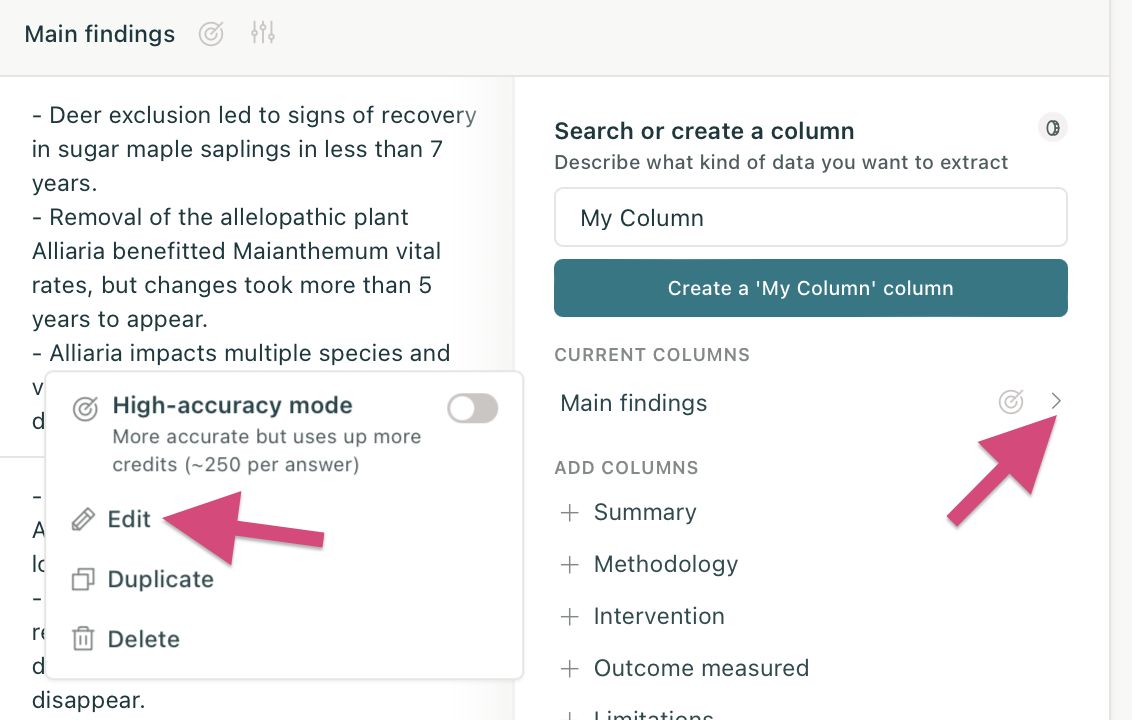Image resolution: width=1132 pixels, height=720 pixels.
Task: Click the credits half-circle icon near Search header
Action: [1052, 128]
